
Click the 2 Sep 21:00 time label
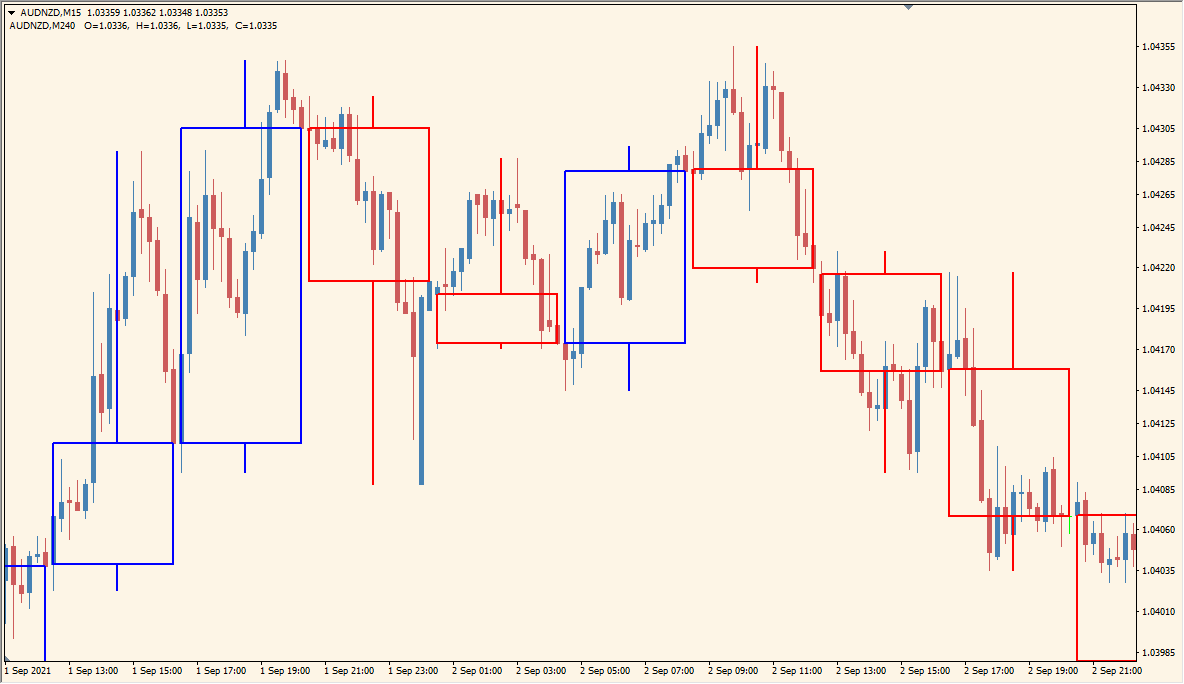tap(1116, 670)
